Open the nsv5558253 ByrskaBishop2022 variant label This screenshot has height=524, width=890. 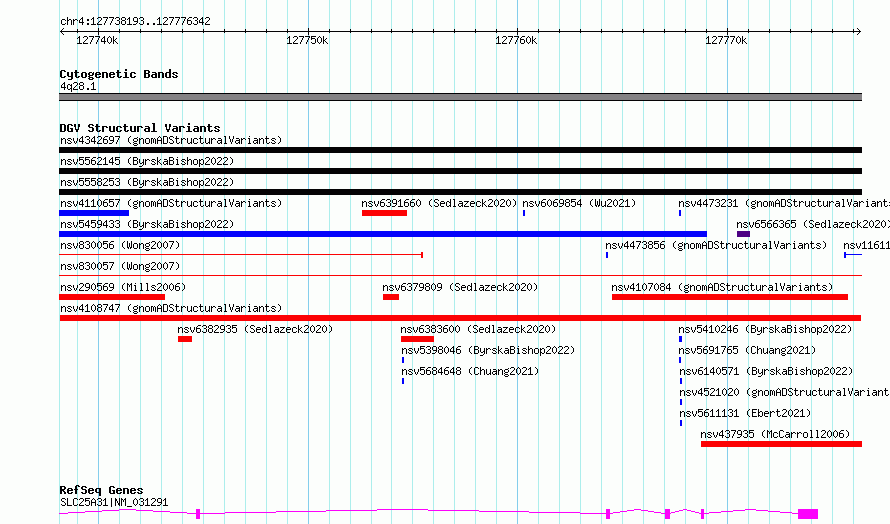[x=147, y=182]
